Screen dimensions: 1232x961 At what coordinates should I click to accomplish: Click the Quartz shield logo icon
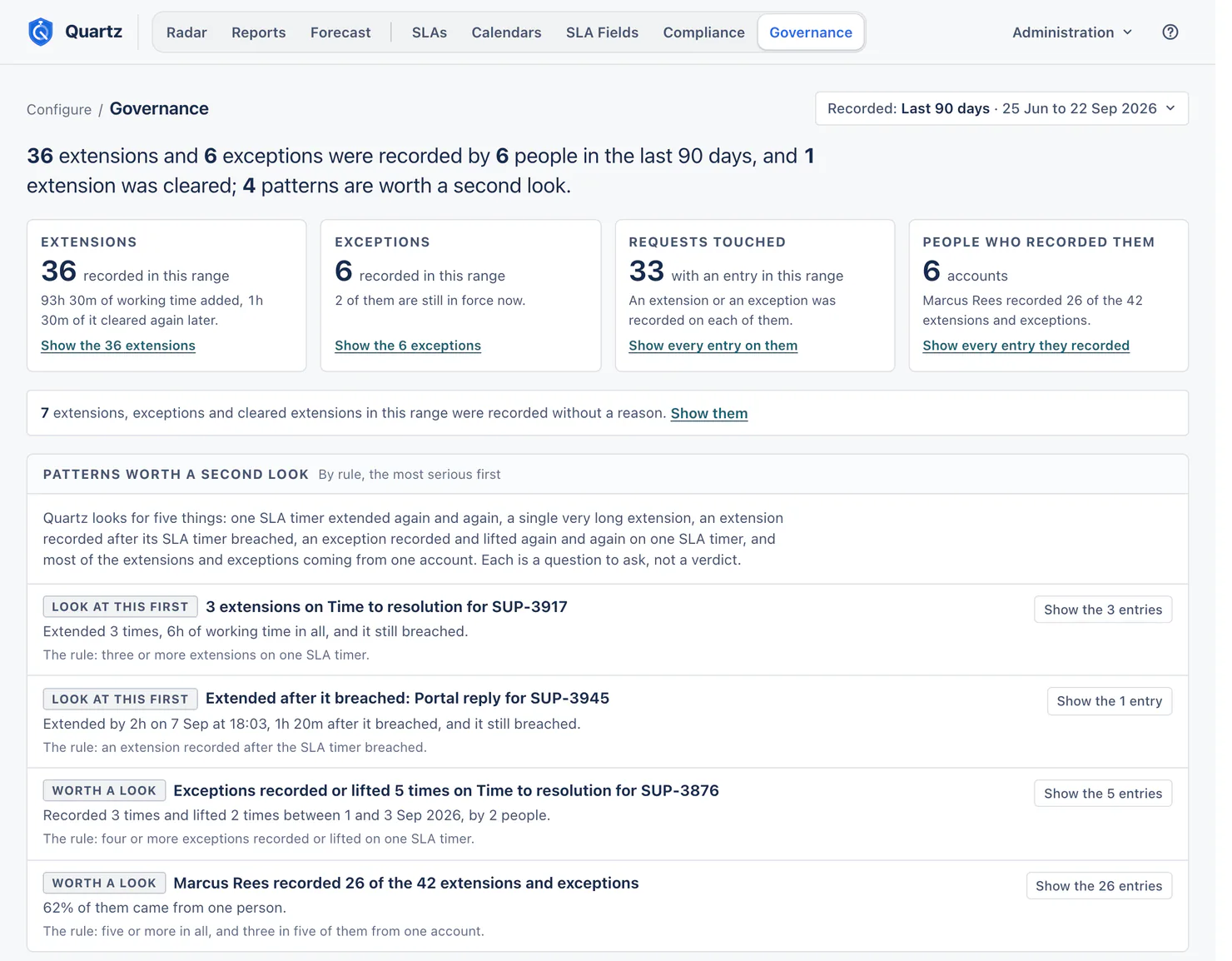pyautogui.click(x=41, y=32)
